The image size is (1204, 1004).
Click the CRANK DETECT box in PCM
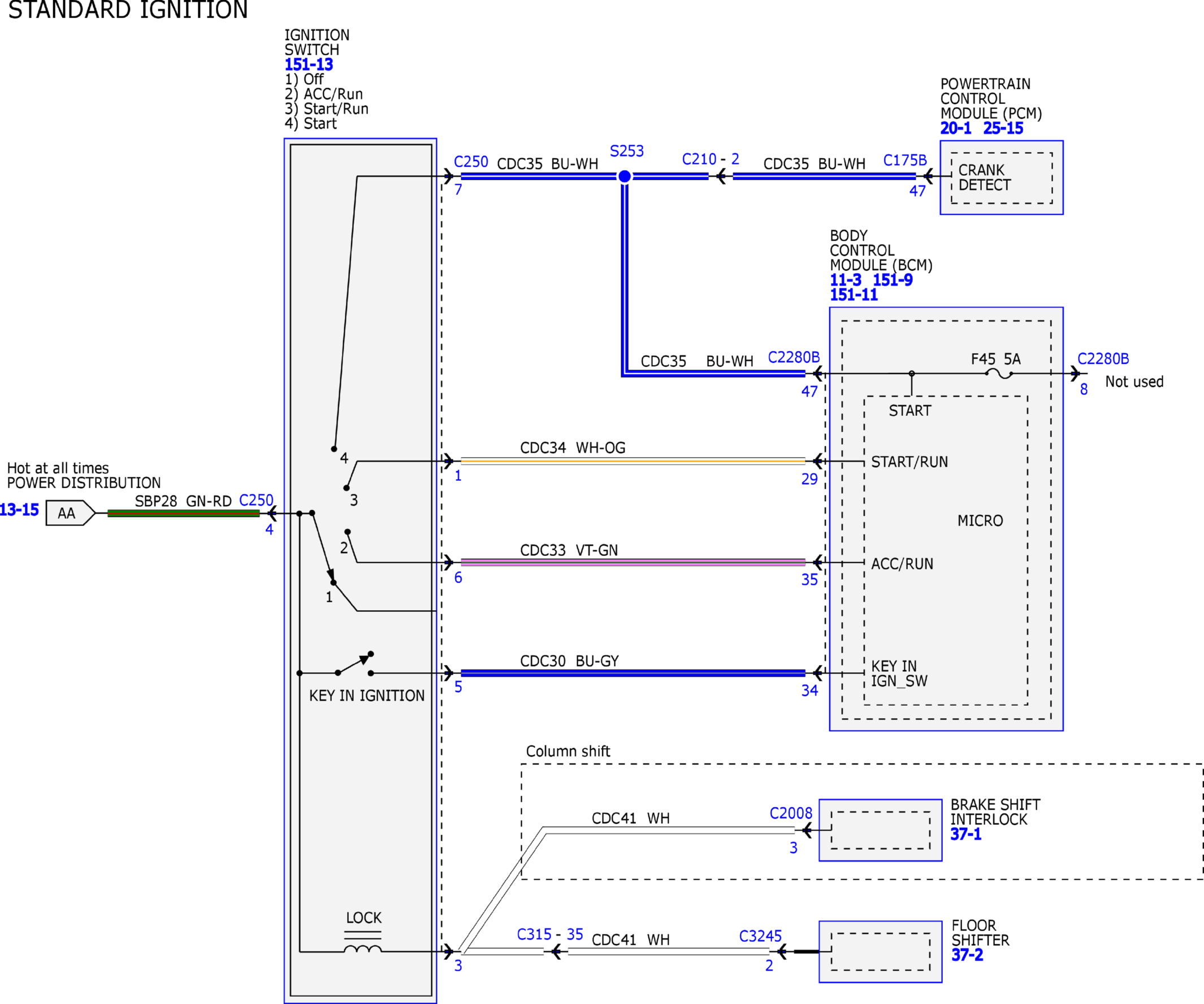(1002, 177)
